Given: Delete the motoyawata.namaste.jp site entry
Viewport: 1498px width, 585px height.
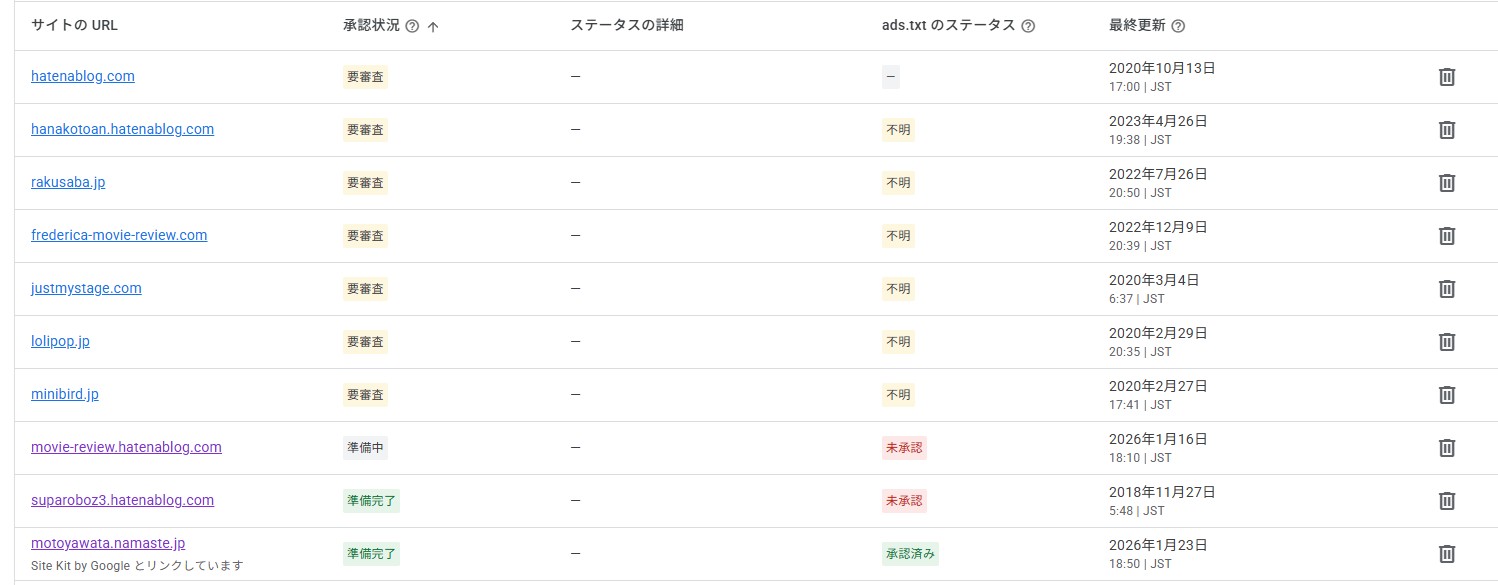Looking at the screenshot, I should click(x=1447, y=553).
